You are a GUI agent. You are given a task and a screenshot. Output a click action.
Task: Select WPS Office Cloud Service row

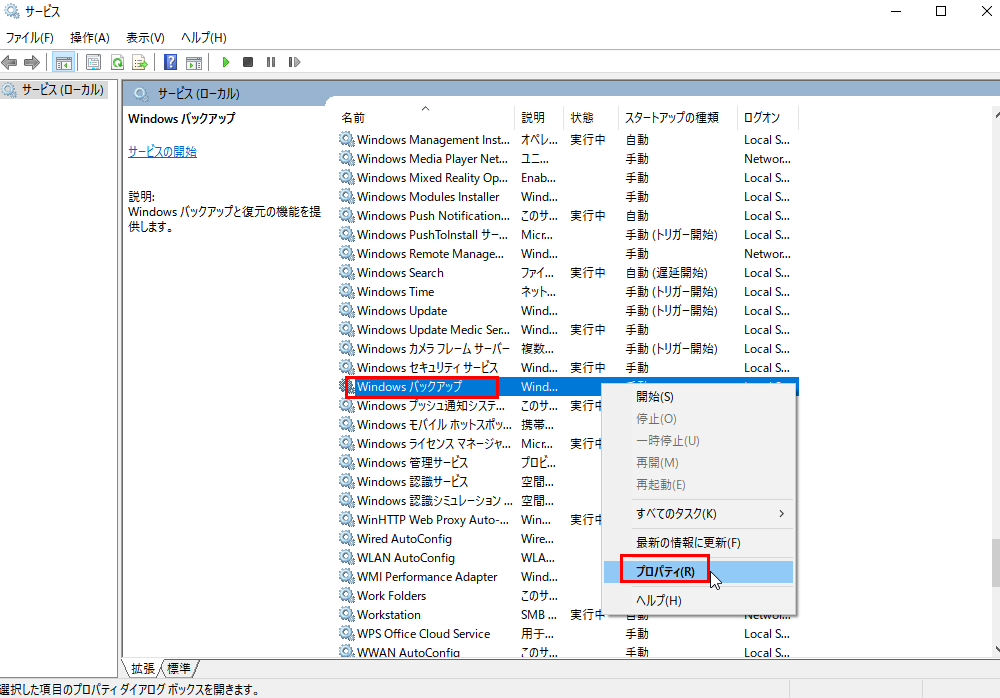point(568,634)
